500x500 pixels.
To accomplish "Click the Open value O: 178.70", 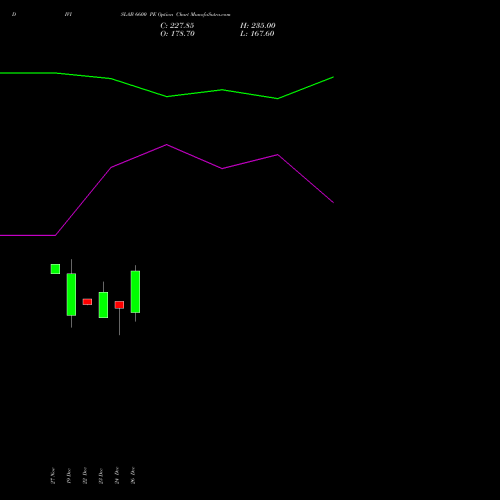I will pos(177,34).
